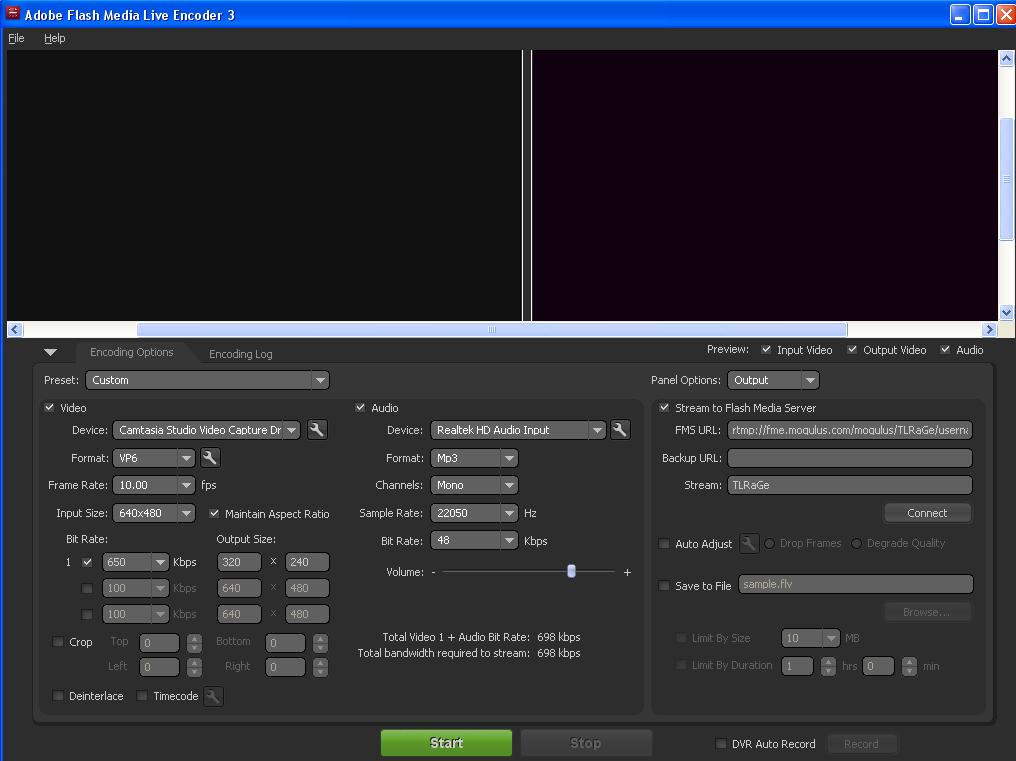The width and height of the screenshot is (1016, 761).
Task: Open Timecode settings wrench
Action: [x=213, y=696]
